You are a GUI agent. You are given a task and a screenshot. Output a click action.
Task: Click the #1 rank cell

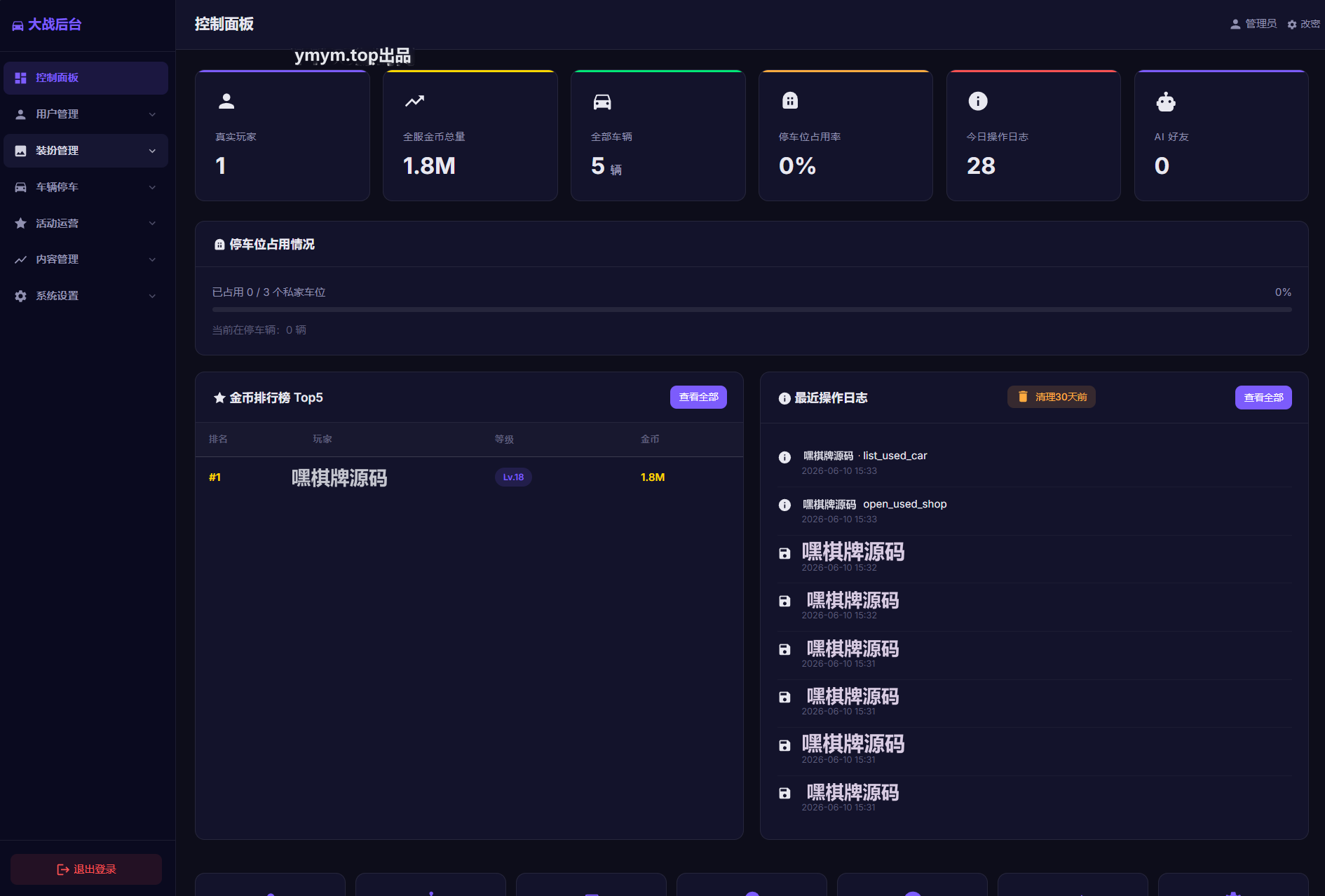(x=215, y=477)
